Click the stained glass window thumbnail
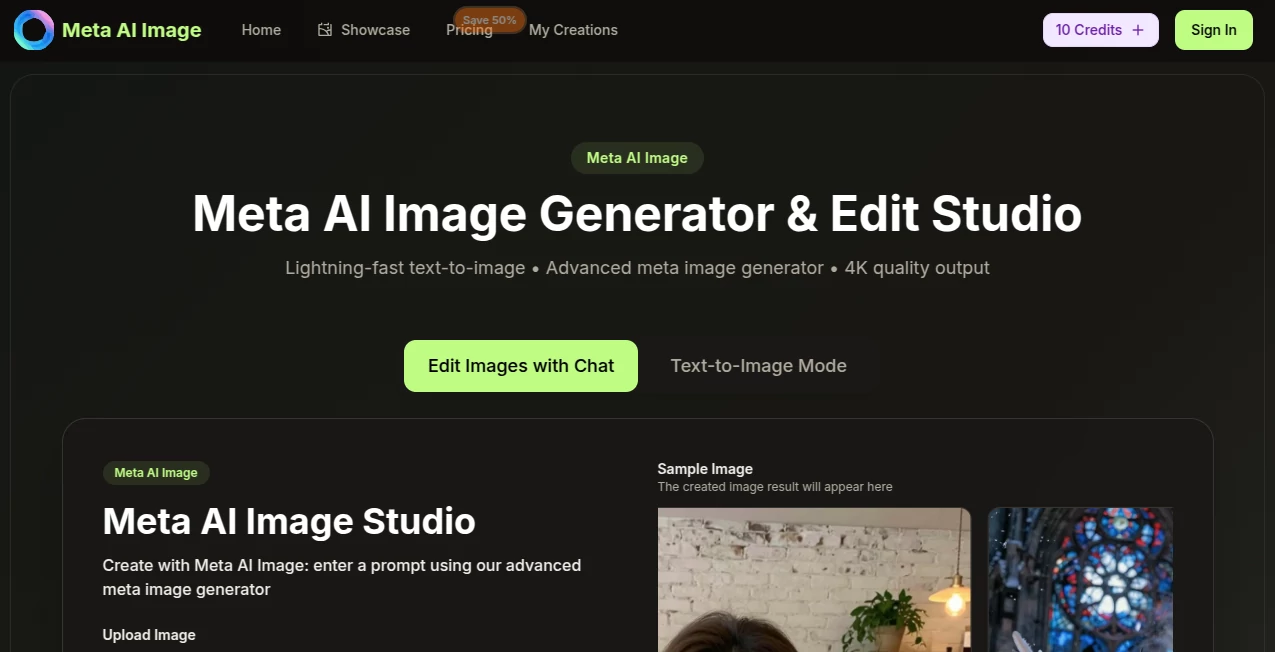Image resolution: width=1275 pixels, height=652 pixels. click(x=1080, y=580)
